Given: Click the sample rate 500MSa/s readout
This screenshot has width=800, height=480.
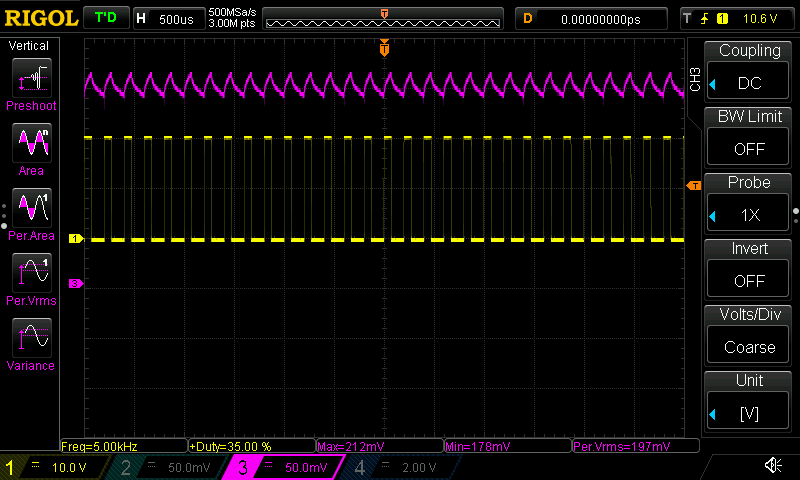Looking at the screenshot, I should point(232,12).
